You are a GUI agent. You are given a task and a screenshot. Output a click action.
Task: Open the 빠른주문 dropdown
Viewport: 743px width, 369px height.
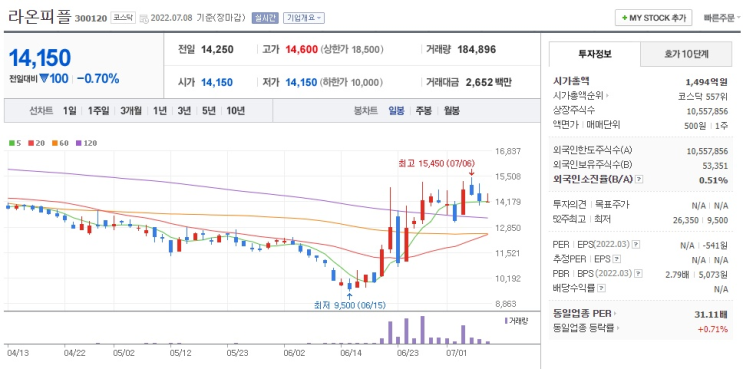[x=722, y=18]
